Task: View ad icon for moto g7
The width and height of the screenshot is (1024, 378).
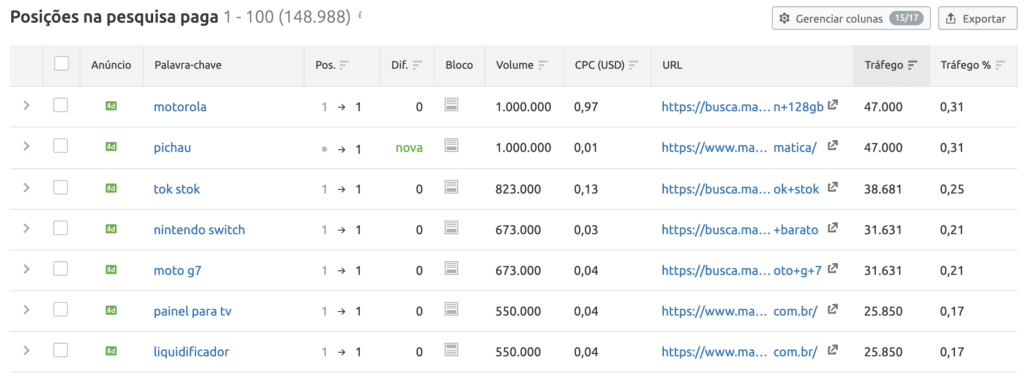Action: [111, 269]
